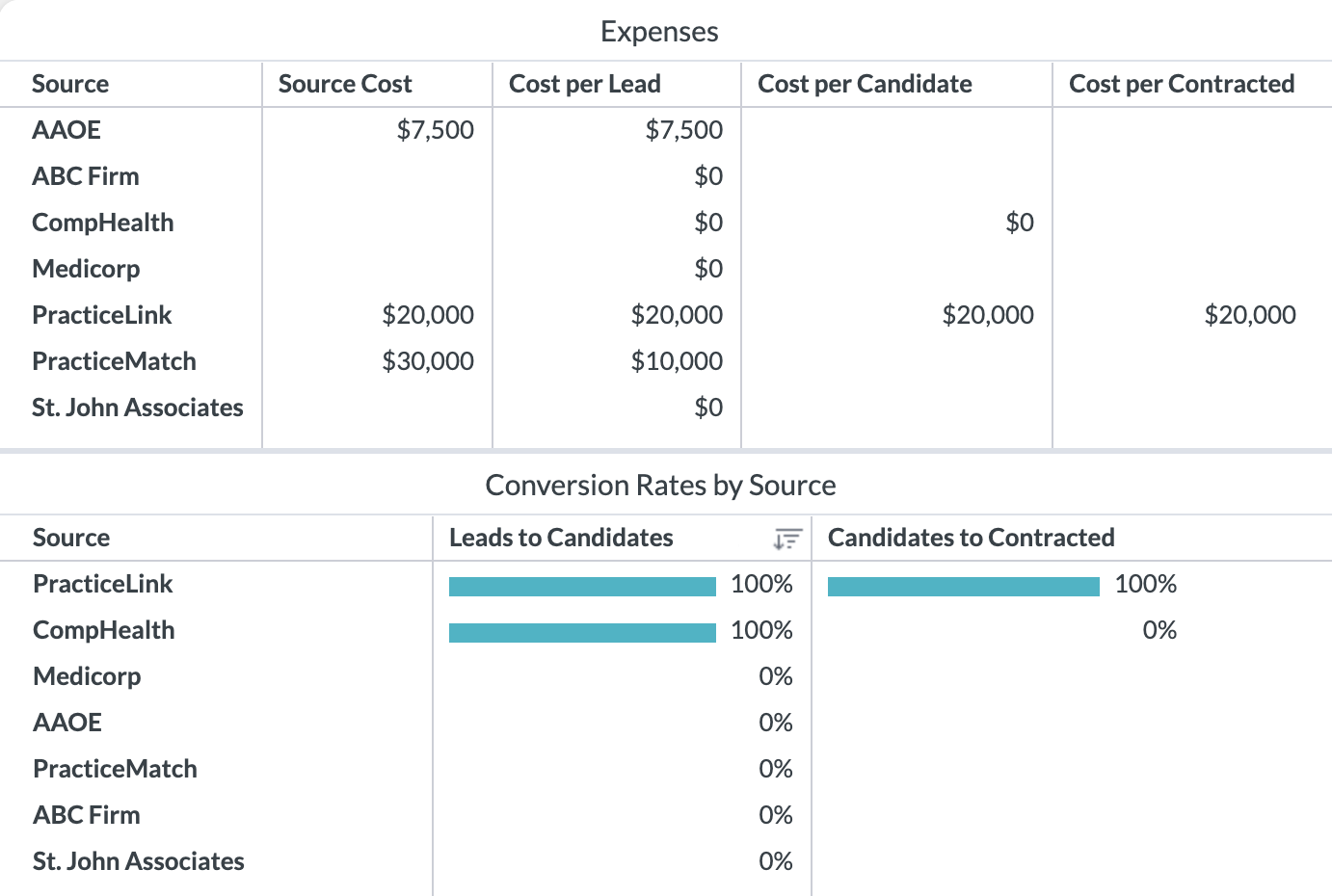Select ABC Firm in Expenses table

(86, 176)
